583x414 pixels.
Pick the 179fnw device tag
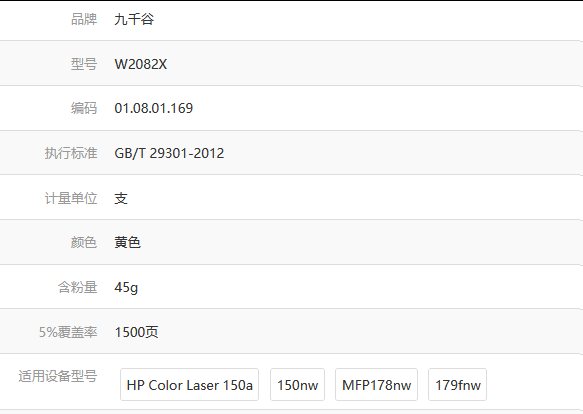(x=457, y=385)
